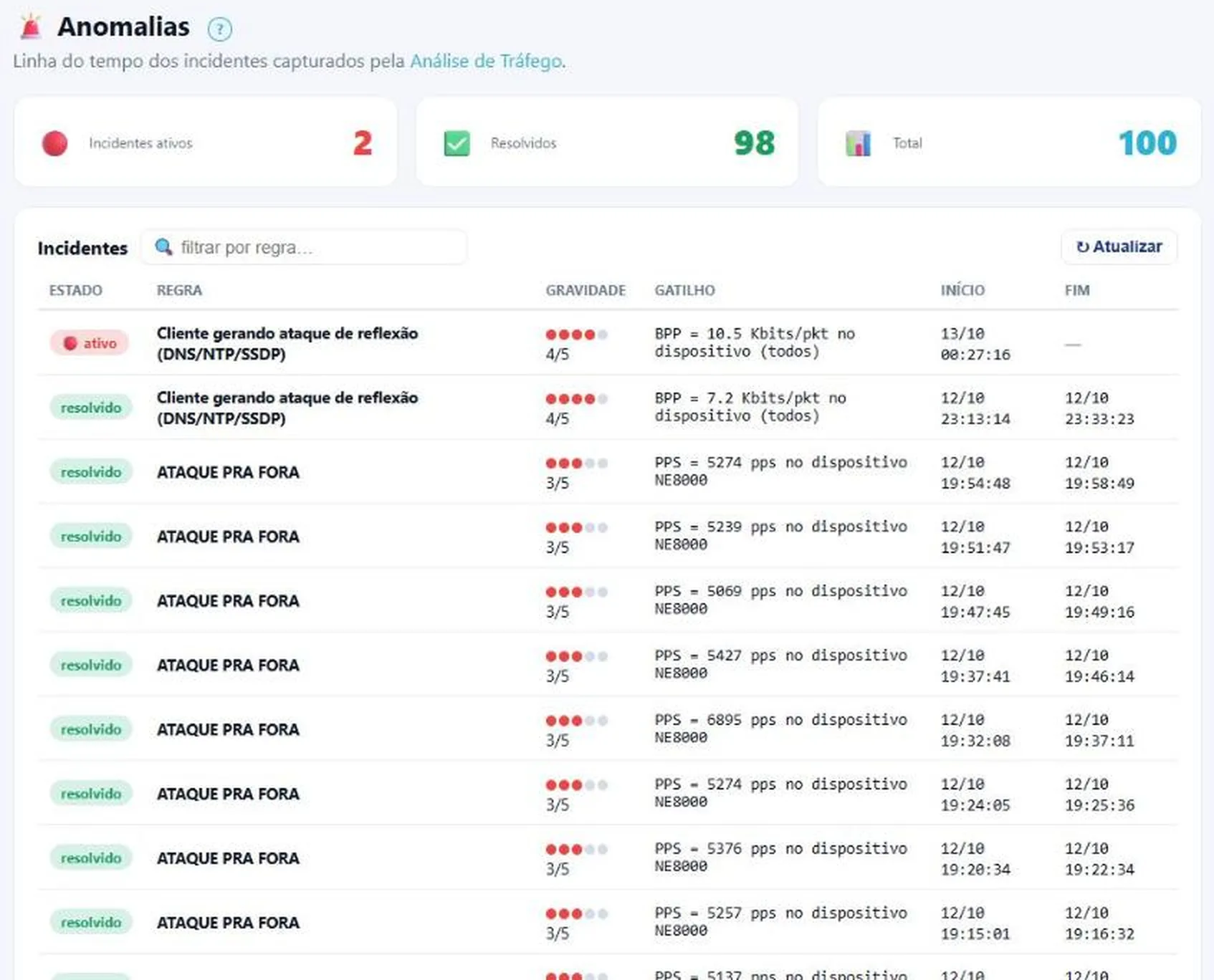The width and height of the screenshot is (1214, 980).
Task: Sort by GATILHO column header
Action: [684, 290]
